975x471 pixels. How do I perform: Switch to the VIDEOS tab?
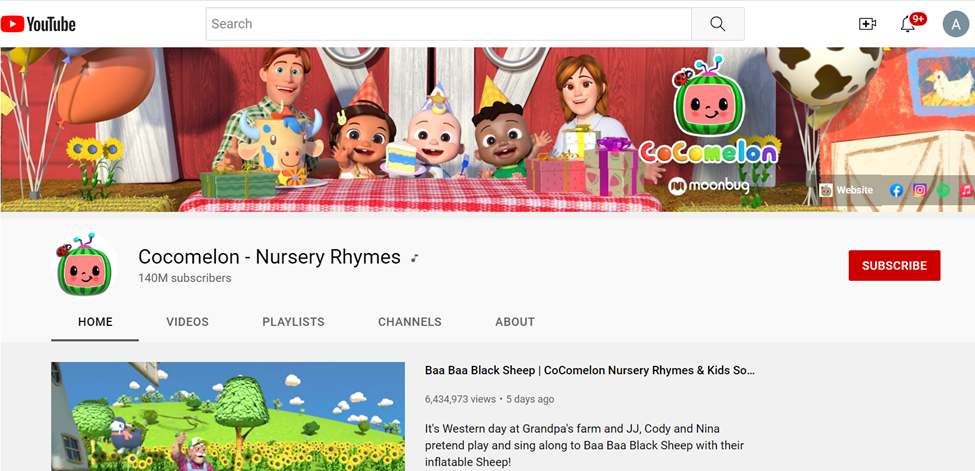click(x=187, y=322)
